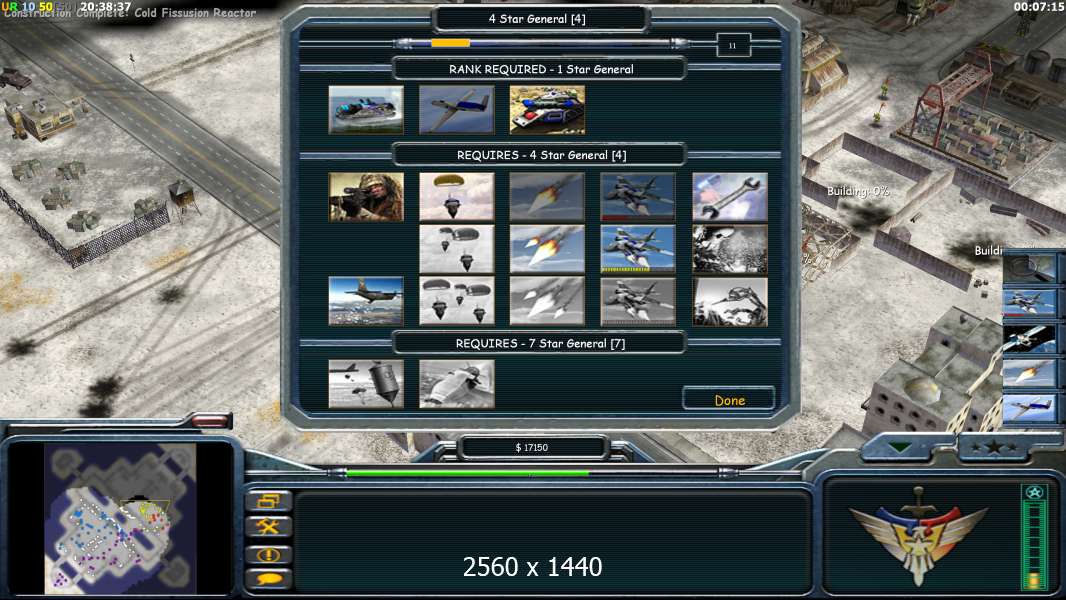
Task: Click the red toggle above the minimap
Action: tap(211, 421)
